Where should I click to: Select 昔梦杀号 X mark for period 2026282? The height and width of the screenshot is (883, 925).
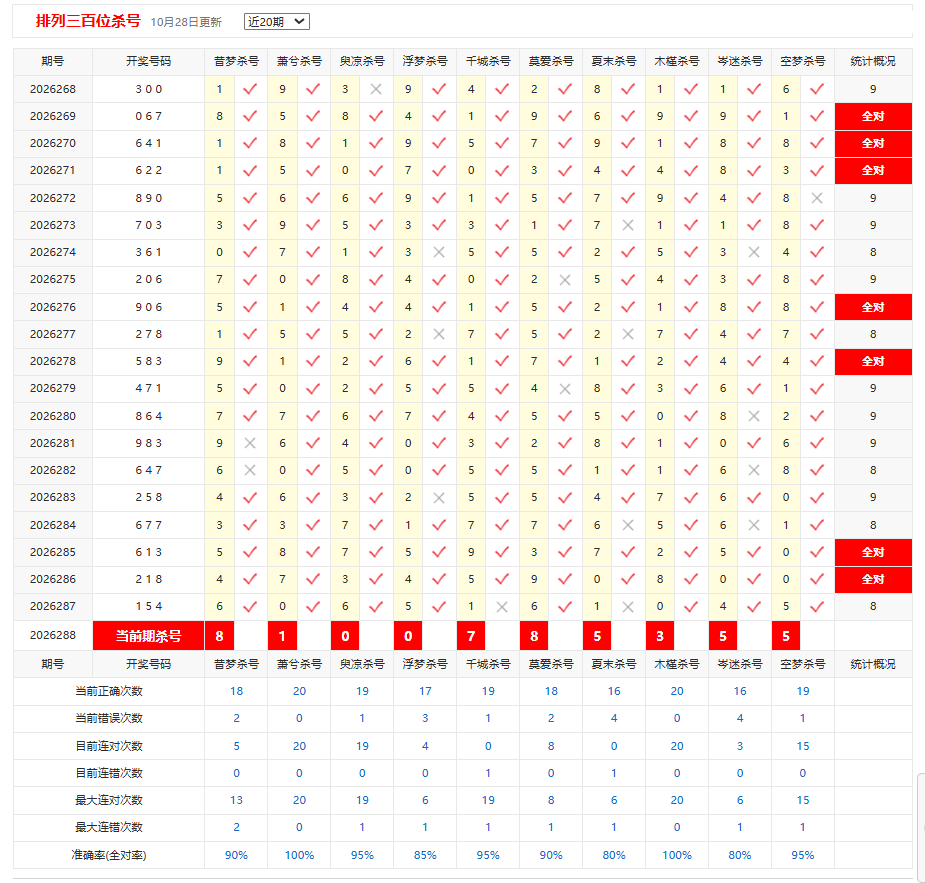(x=250, y=471)
